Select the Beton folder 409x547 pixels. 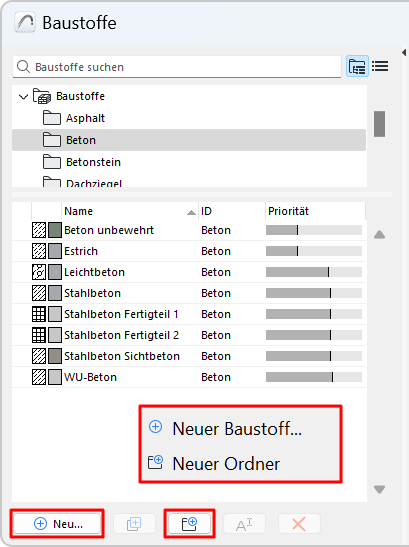coord(189,140)
